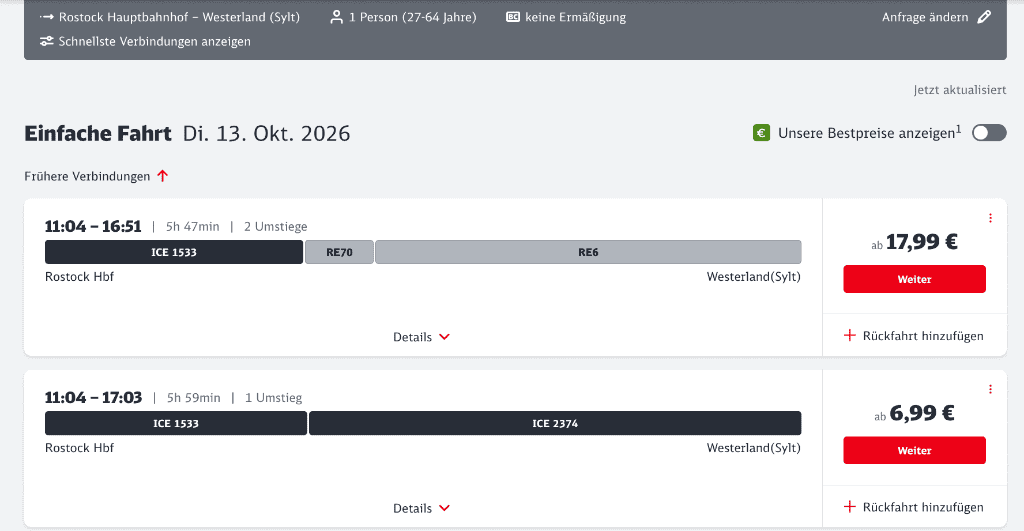Image resolution: width=1024 pixels, height=531 pixels.
Task: Select the RE6 segment bar
Action: pyautogui.click(x=588, y=252)
